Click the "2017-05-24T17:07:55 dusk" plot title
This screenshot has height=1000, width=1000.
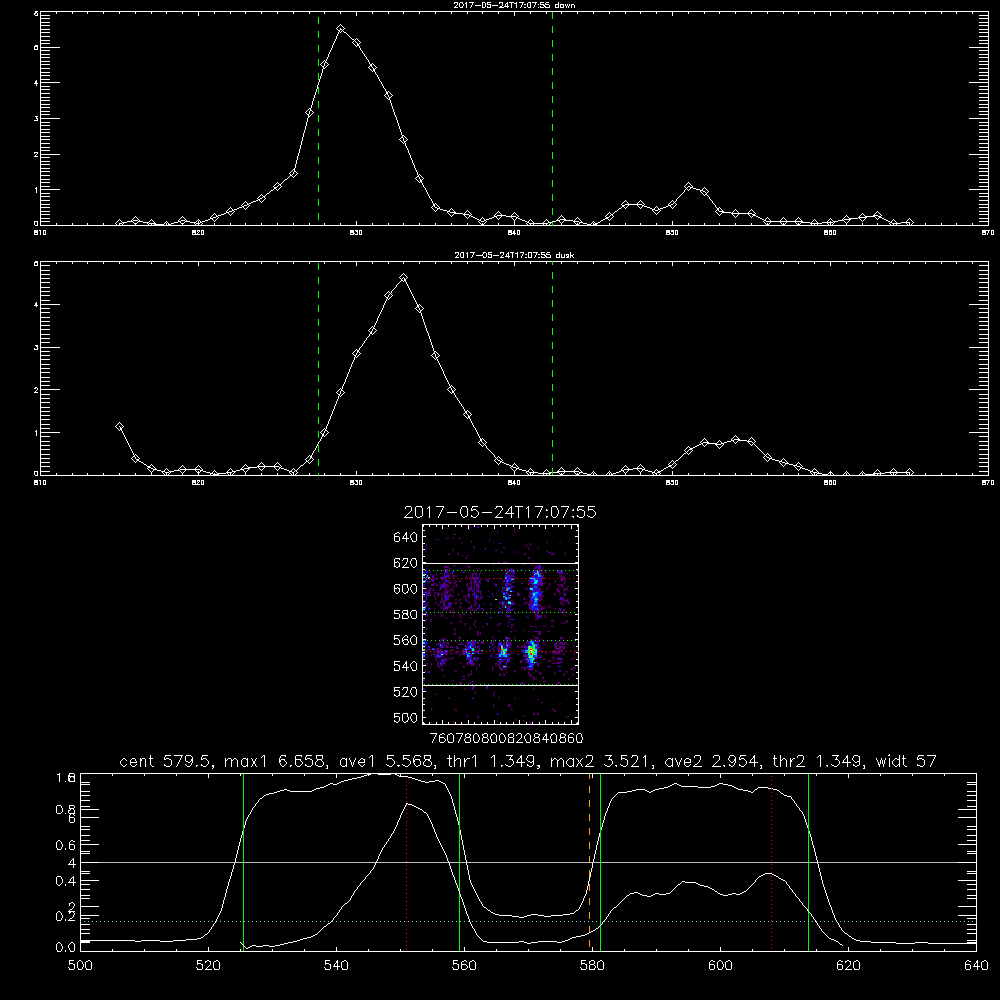(x=514, y=255)
